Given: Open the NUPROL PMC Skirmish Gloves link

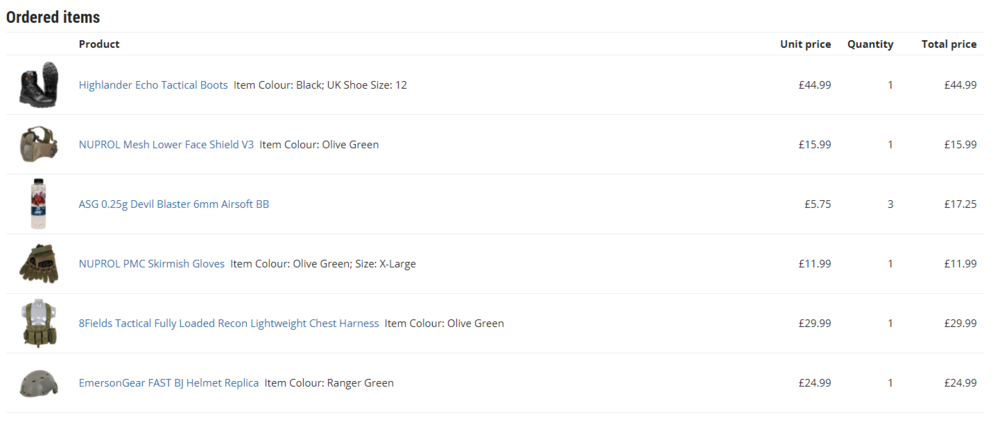Looking at the screenshot, I should 152,264.
